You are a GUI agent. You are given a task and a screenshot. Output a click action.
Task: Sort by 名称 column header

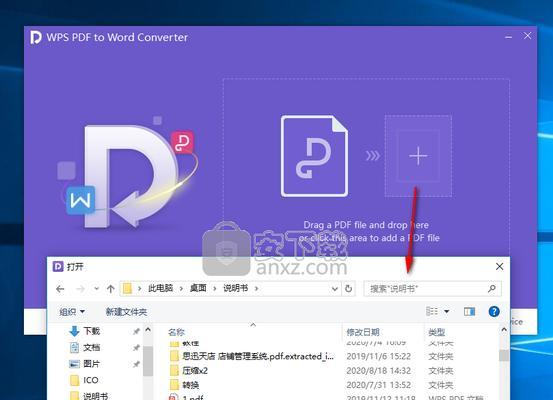(x=177, y=332)
